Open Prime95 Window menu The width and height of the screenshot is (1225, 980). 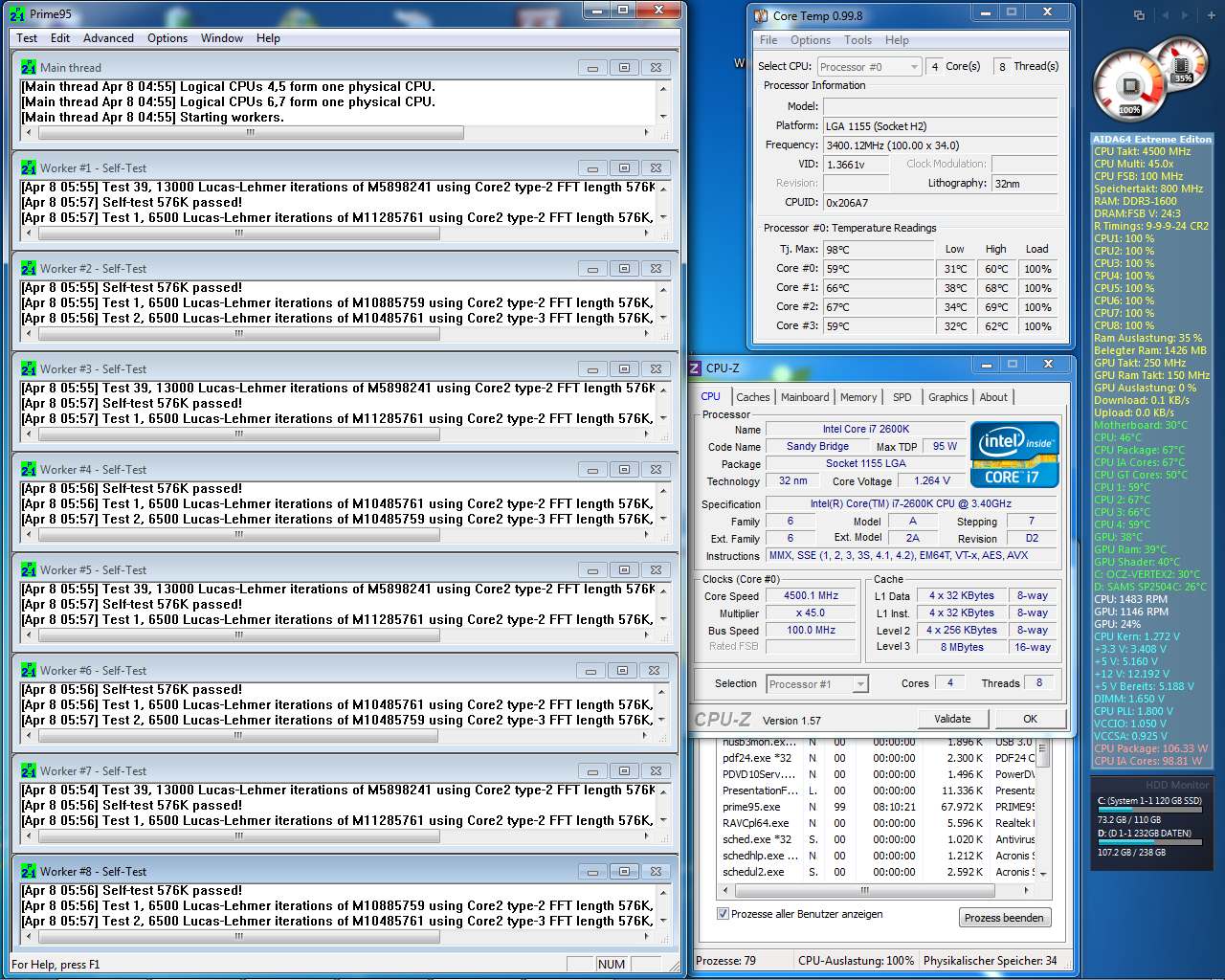[x=222, y=38]
